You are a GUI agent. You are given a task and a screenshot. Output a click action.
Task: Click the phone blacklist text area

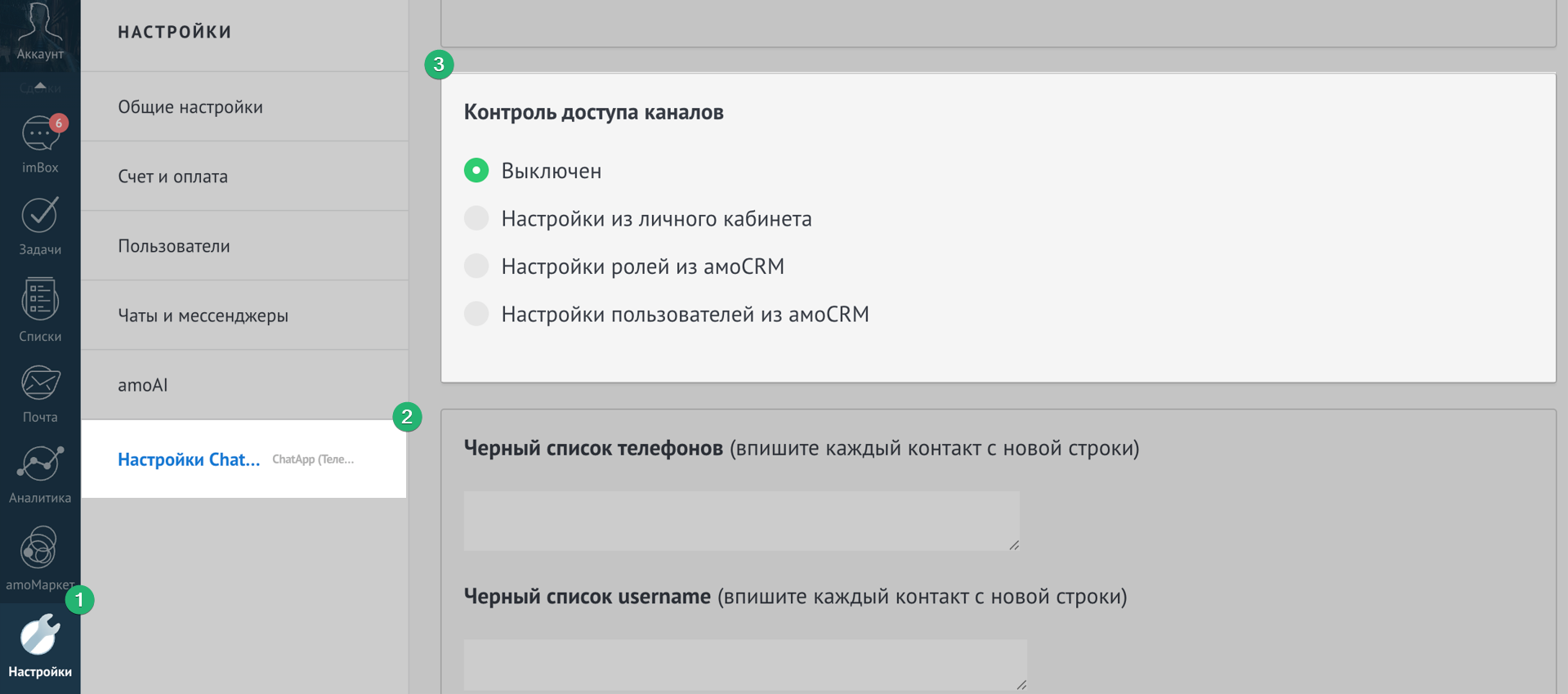pos(740,521)
